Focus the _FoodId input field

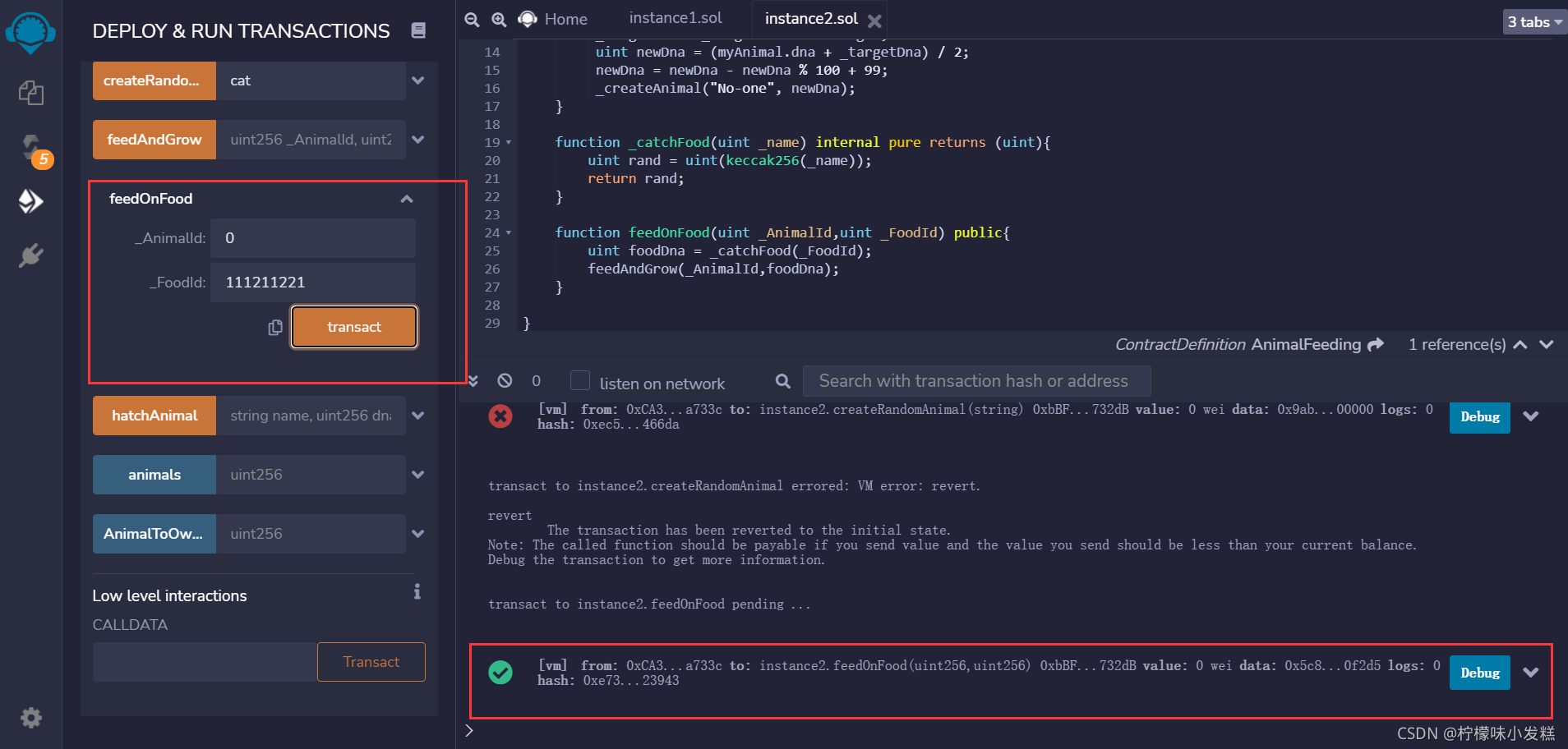pyautogui.click(x=313, y=283)
